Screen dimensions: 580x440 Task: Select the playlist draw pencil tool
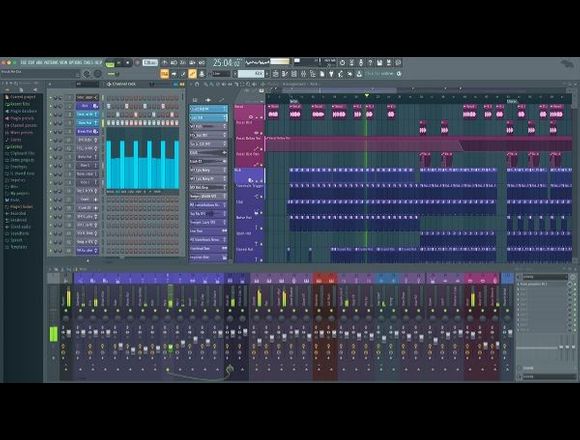pyautogui.click(x=206, y=84)
